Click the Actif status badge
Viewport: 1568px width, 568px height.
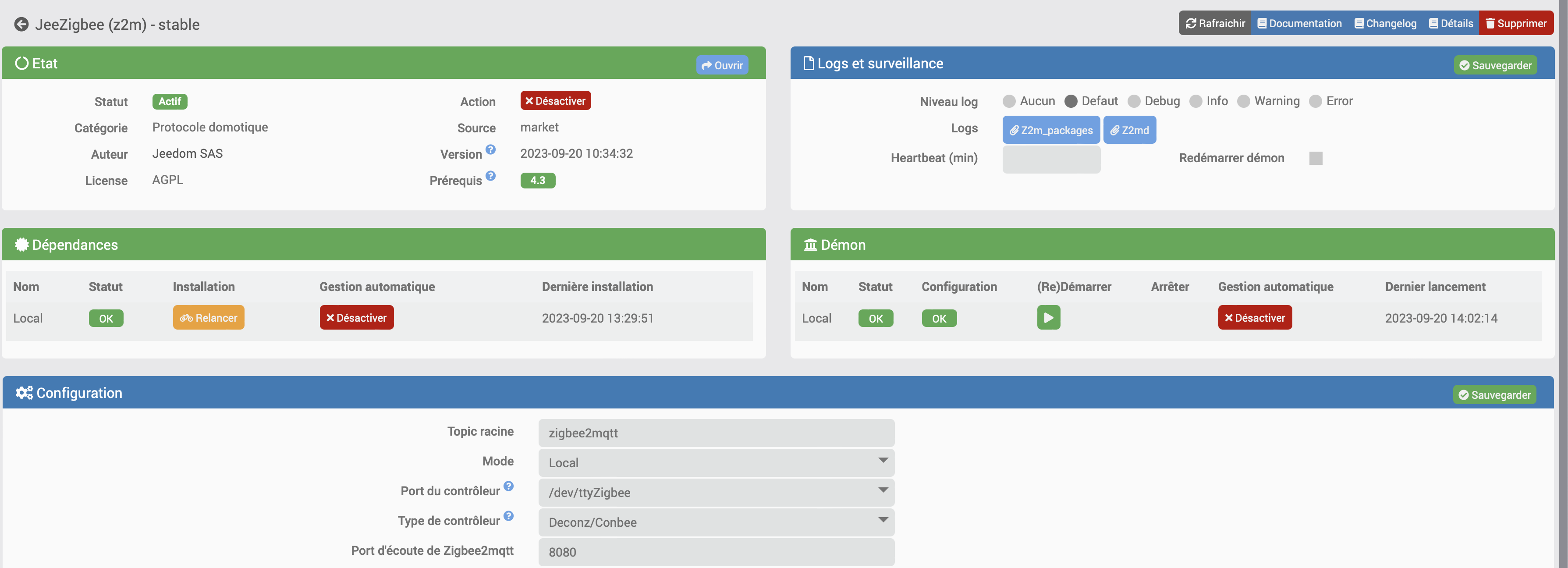pyautogui.click(x=170, y=102)
